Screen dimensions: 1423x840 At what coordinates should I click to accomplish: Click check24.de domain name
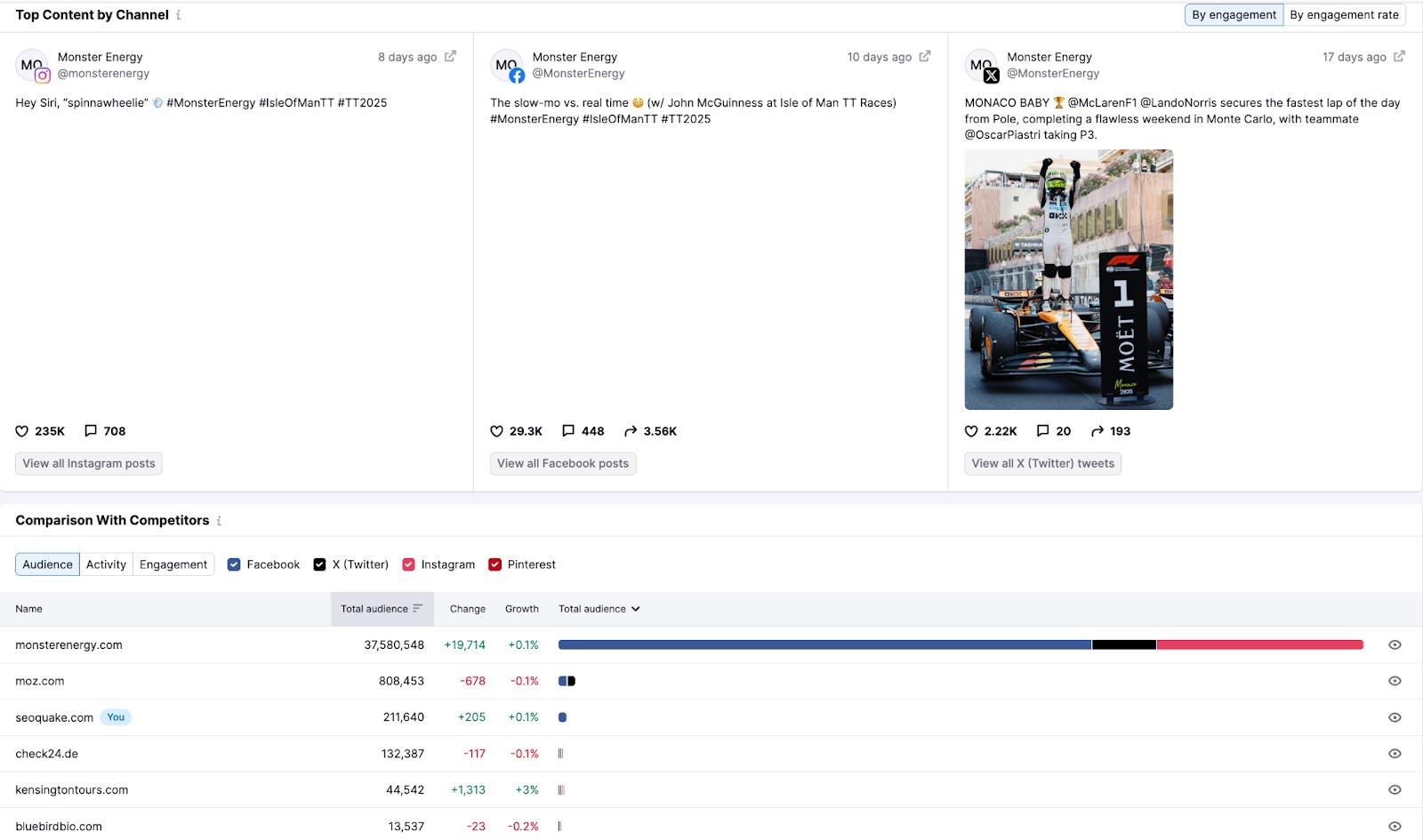point(46,754)
